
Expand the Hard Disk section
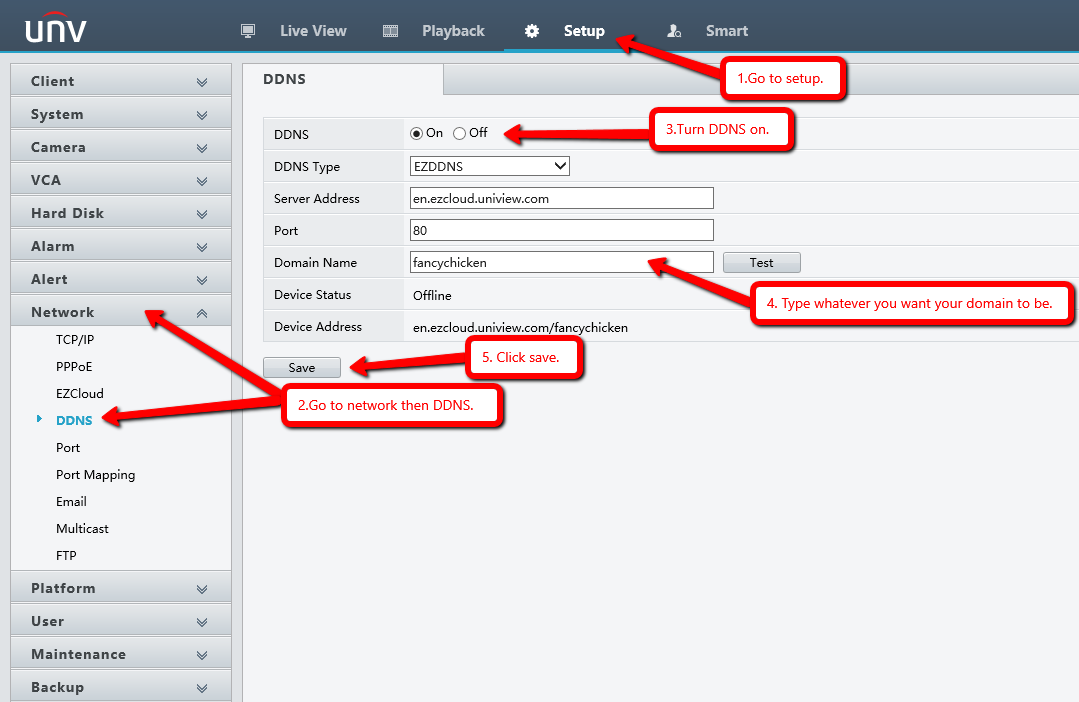click(x=120, y=213)
